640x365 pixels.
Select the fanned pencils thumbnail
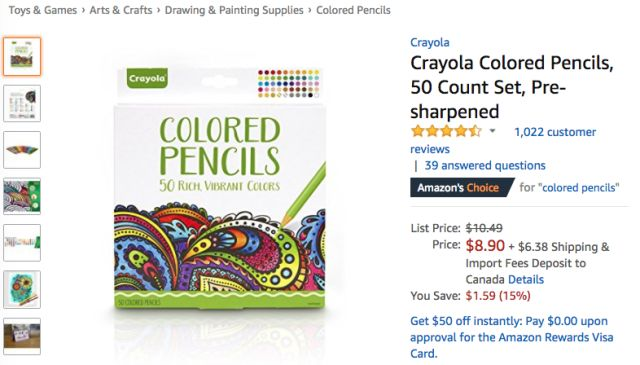pyautogui.click(x=22, y=150)
